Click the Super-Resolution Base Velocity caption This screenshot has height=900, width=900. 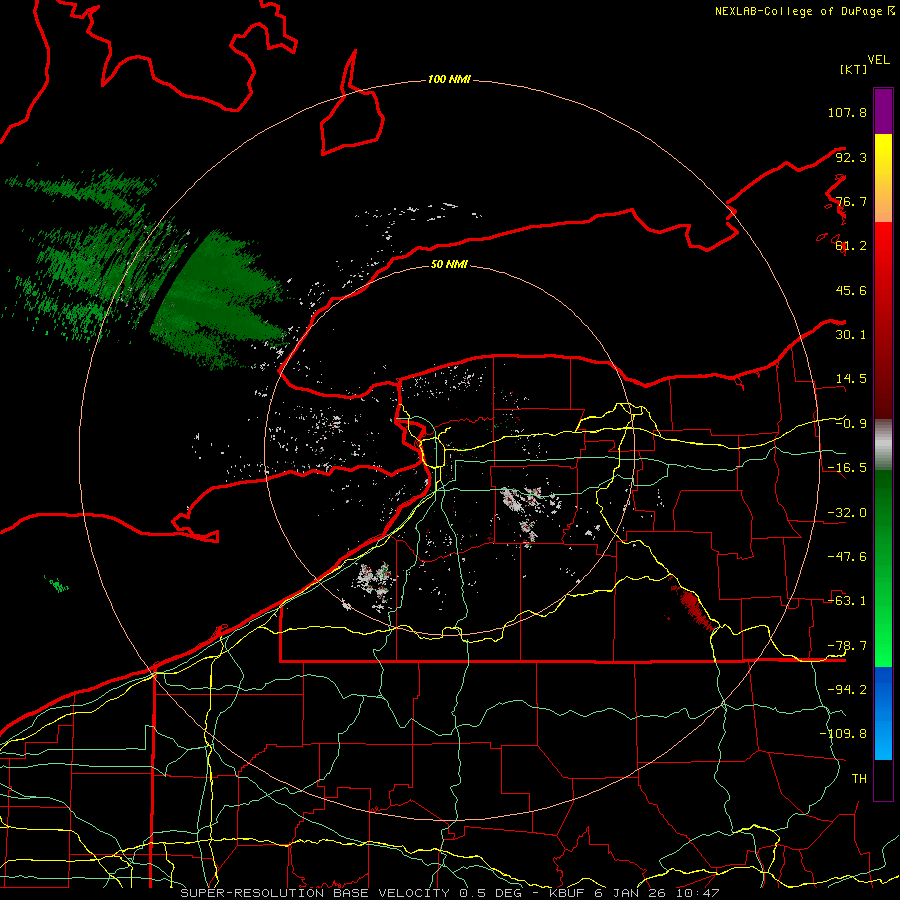click(449, 893)
